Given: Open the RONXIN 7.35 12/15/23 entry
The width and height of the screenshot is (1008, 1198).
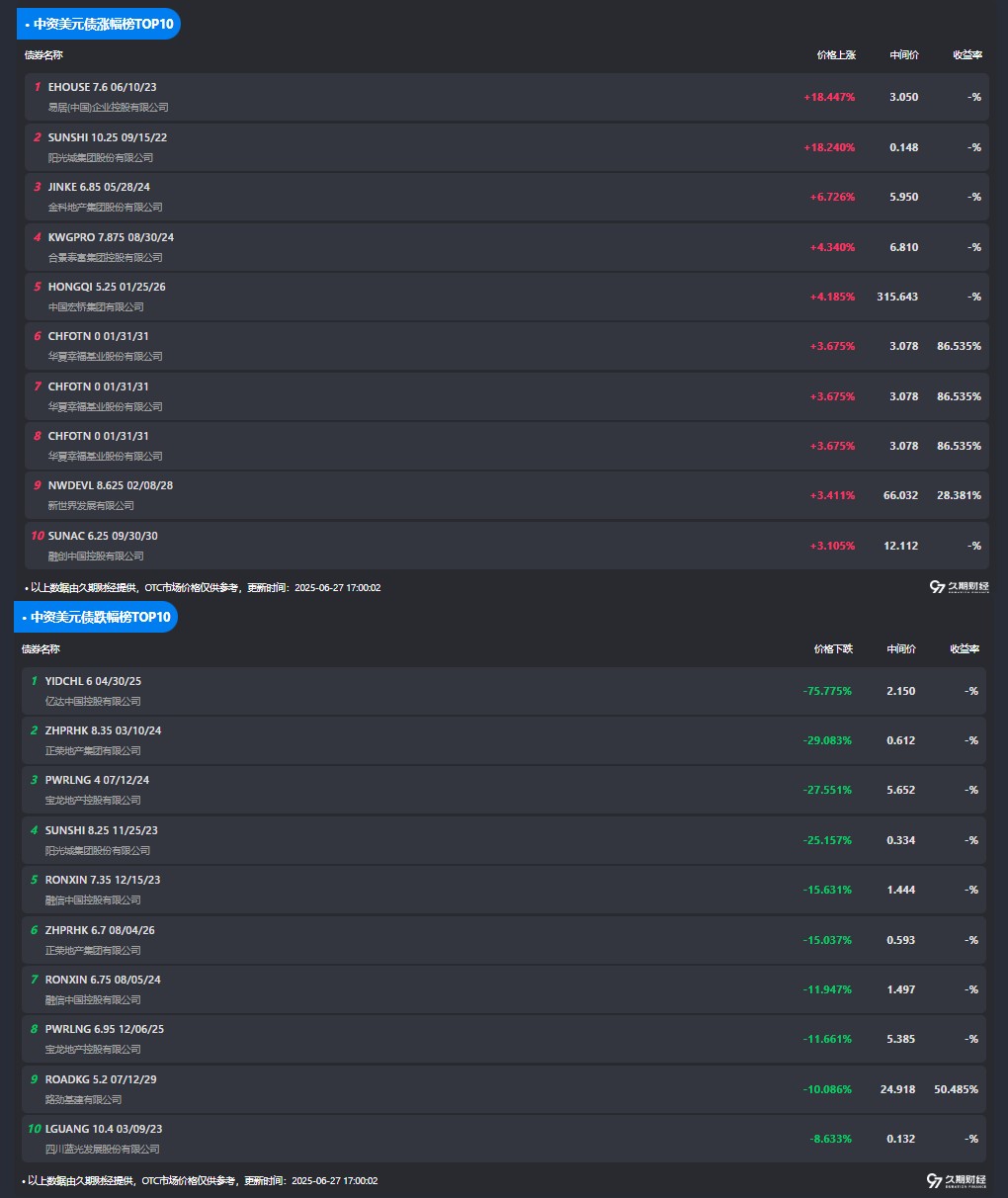Looking at the screenshot, I should pyautogui.click(x=504, y=890).
